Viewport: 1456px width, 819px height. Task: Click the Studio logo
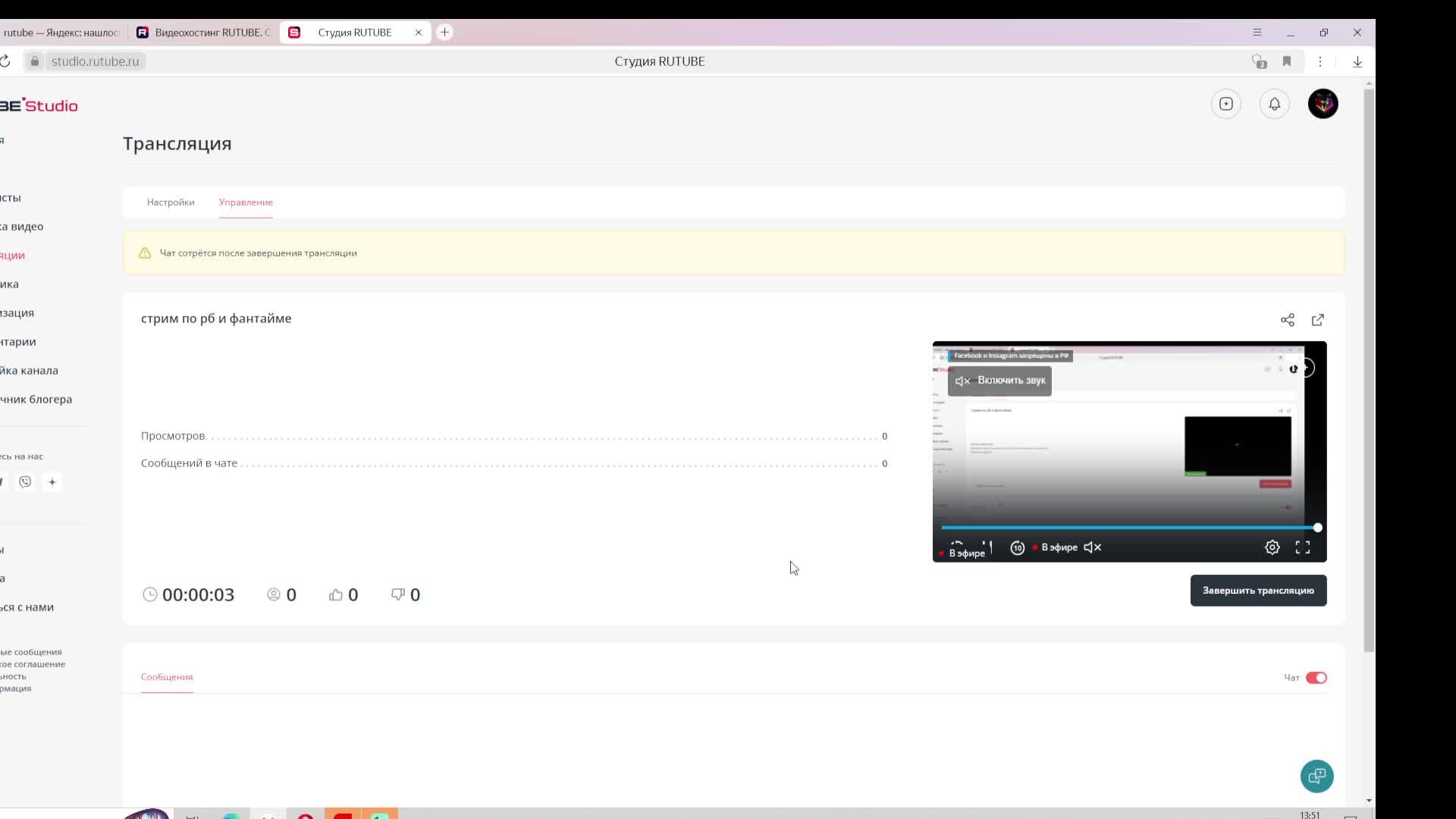pos(39,105)
